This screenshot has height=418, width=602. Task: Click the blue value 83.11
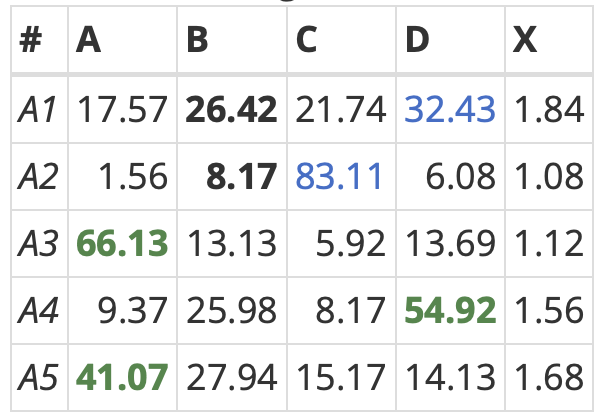coord(340,177)
